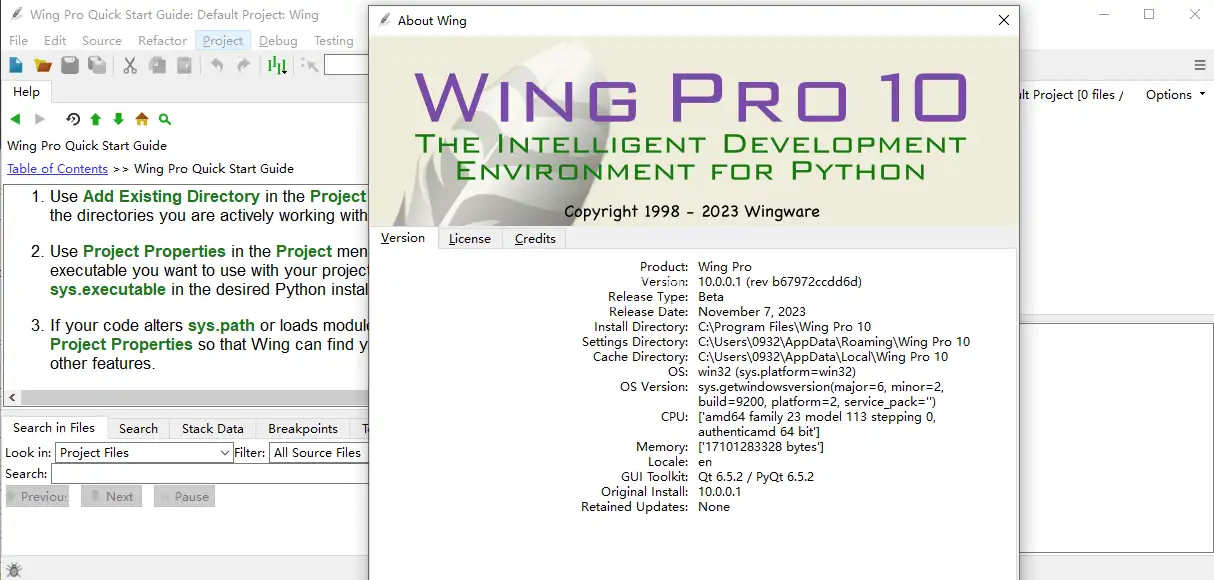Click the 'Beta' release type value
This screenshot has height=580, width=1214.
(711, 297)
